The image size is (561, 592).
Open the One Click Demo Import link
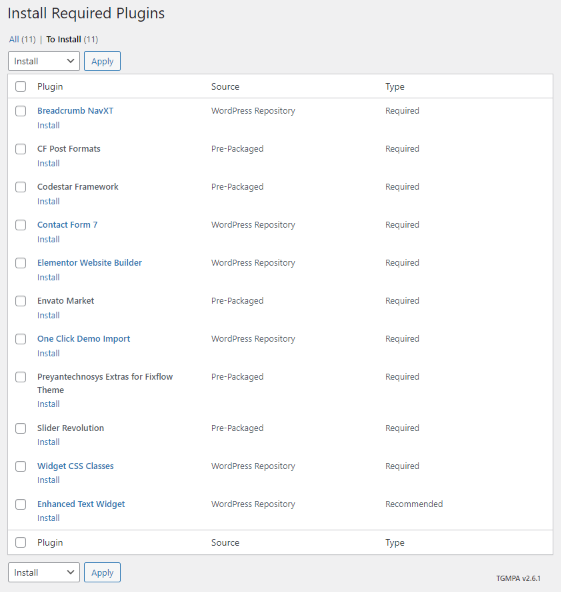(83, 339)
